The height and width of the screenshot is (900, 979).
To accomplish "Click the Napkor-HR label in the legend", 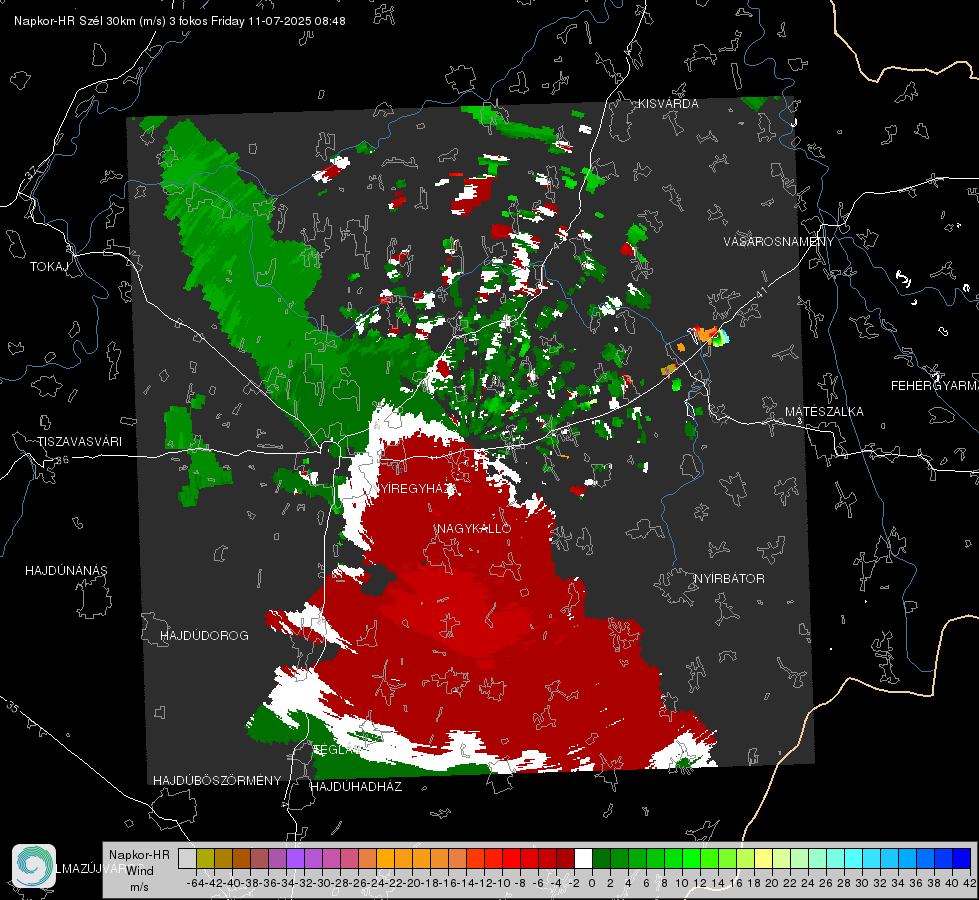I will [x=139, y=855].
